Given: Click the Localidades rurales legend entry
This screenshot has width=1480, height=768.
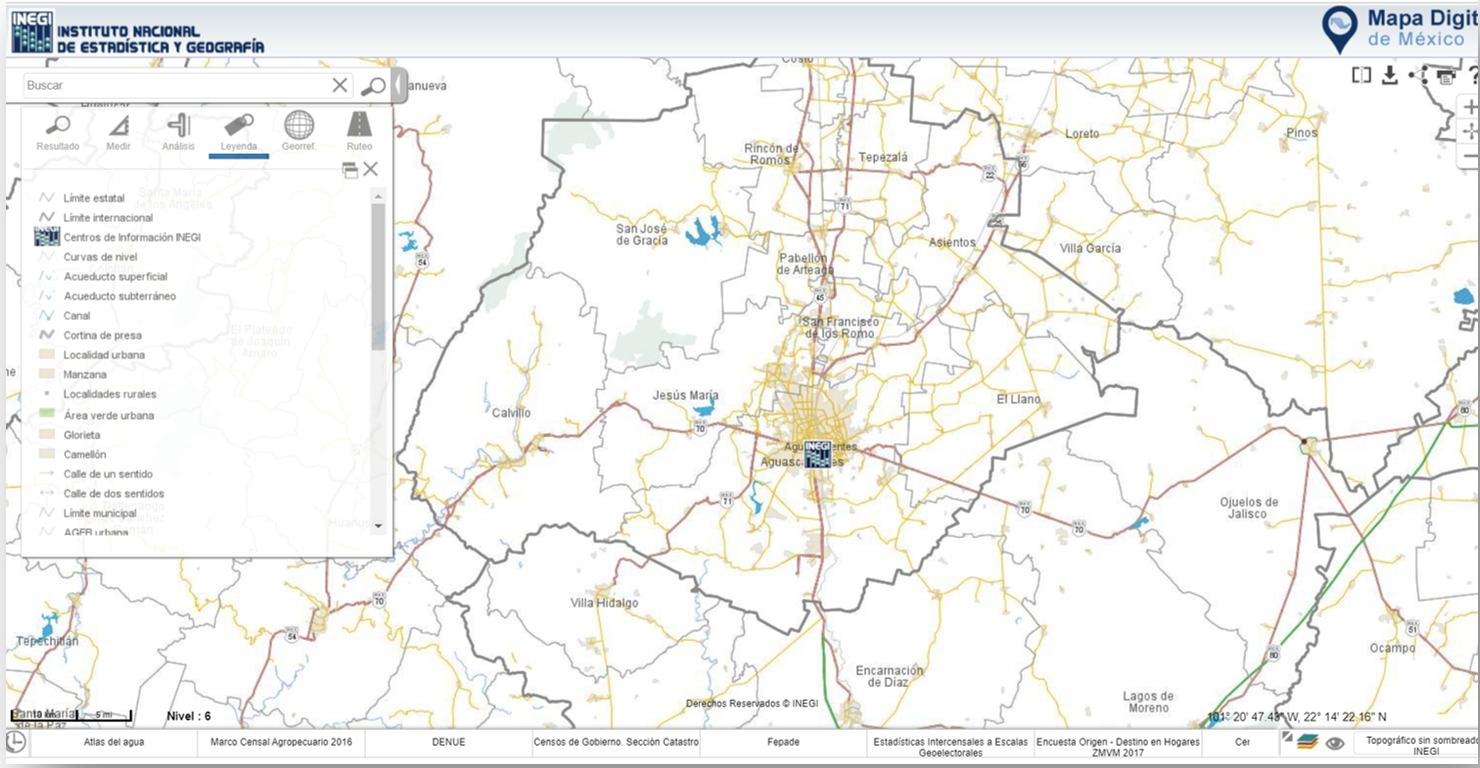Looking at the screenshot, I should (x=110, y=394).
